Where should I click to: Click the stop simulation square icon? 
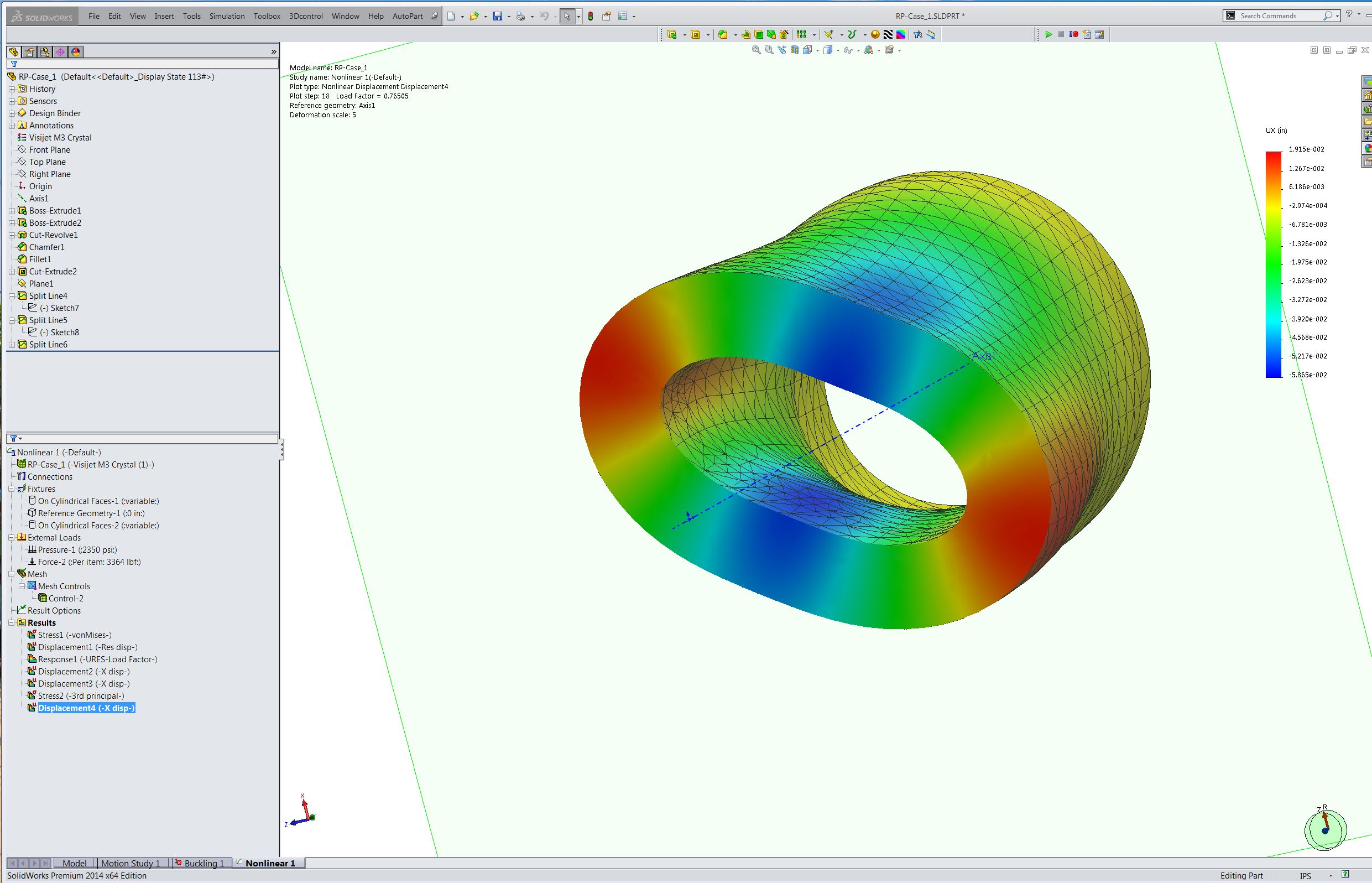1061,34
